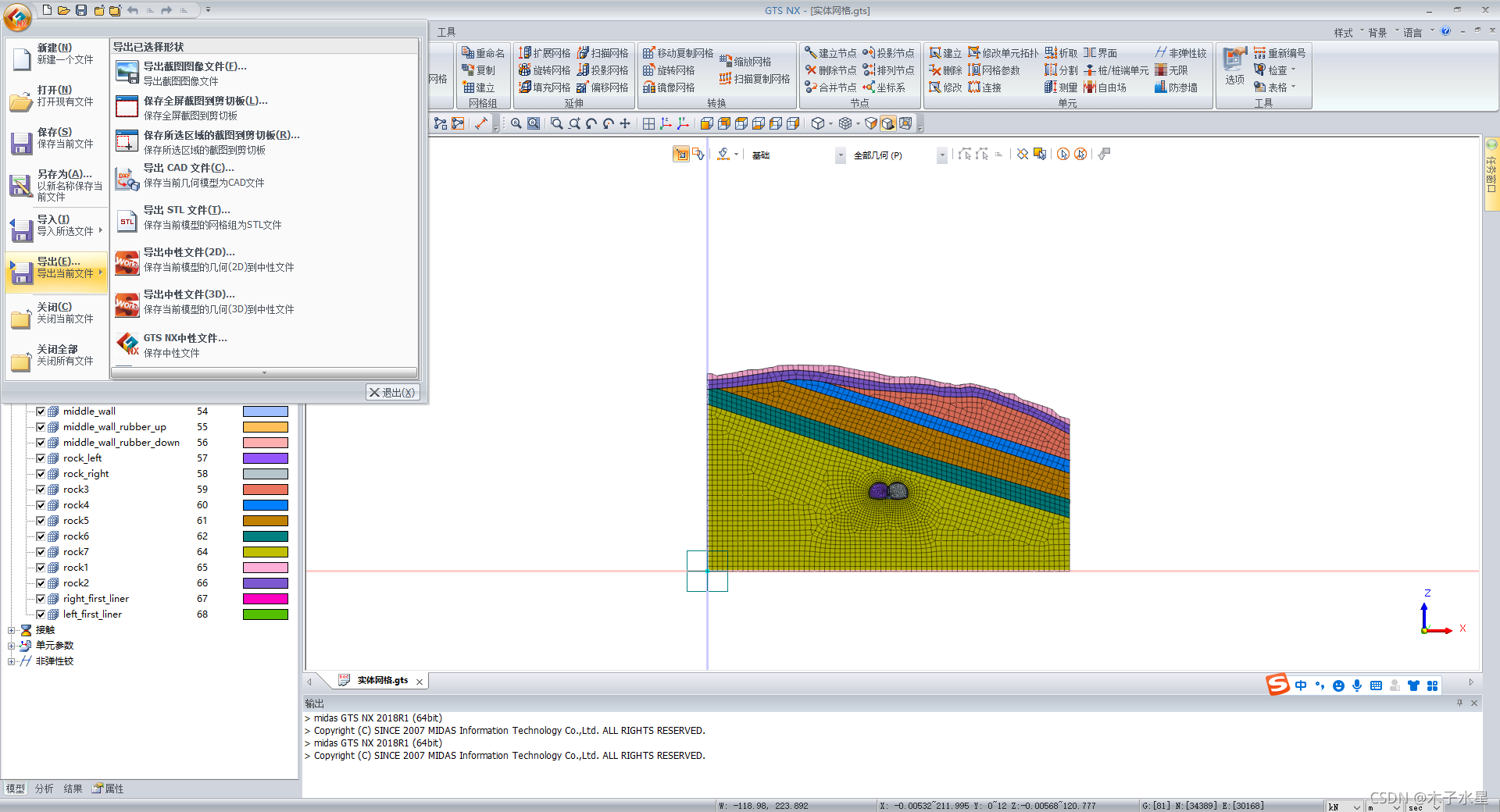1500x812 pixels.
Task: Uncheck the right_first_liner checkbox
Action: [x=41, y=599]
